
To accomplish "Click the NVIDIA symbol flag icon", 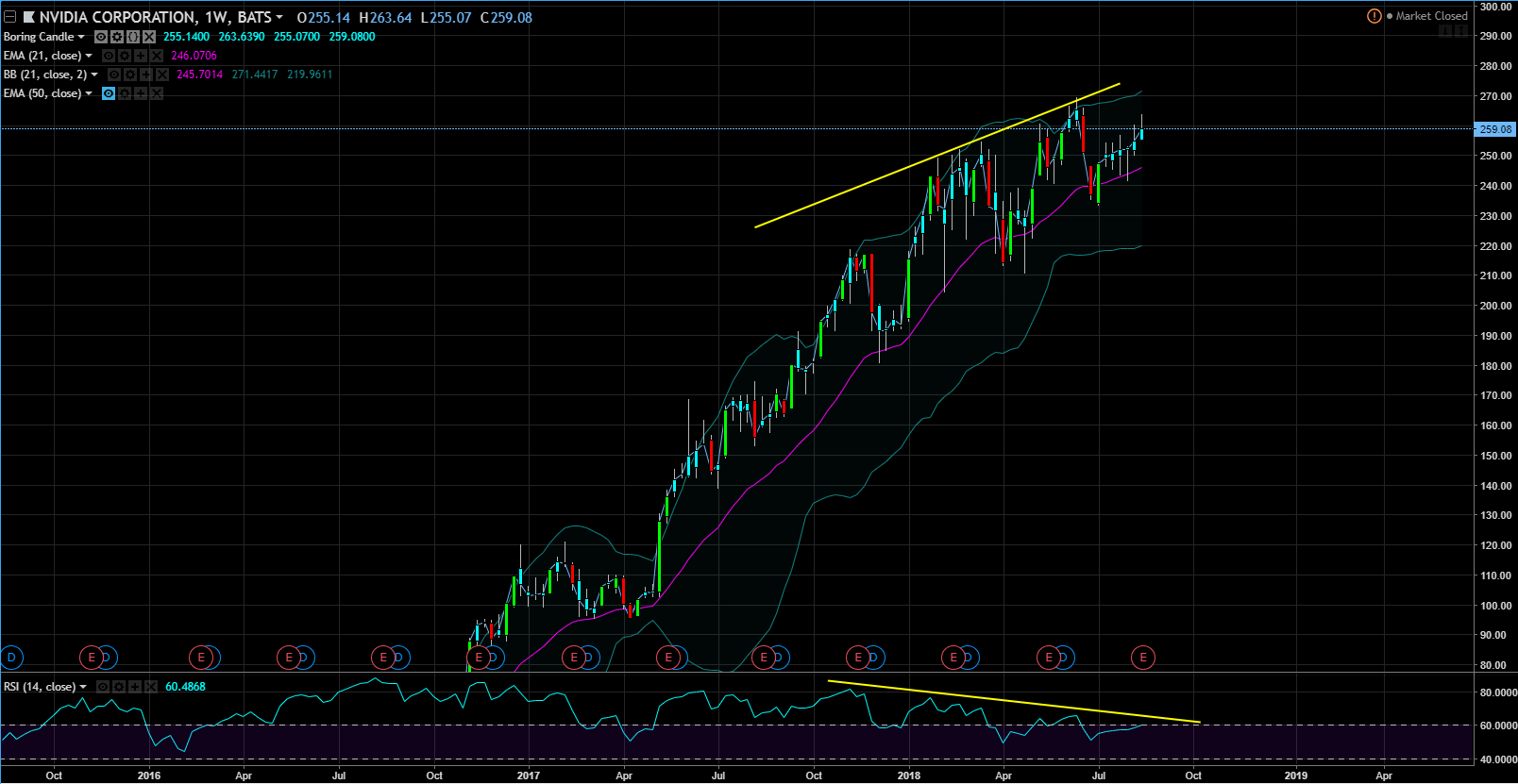I will point(29,17).
